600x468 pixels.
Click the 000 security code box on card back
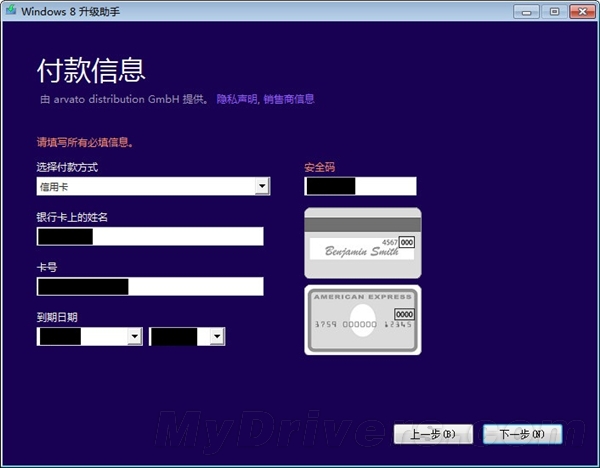click(x=407, y=242)
